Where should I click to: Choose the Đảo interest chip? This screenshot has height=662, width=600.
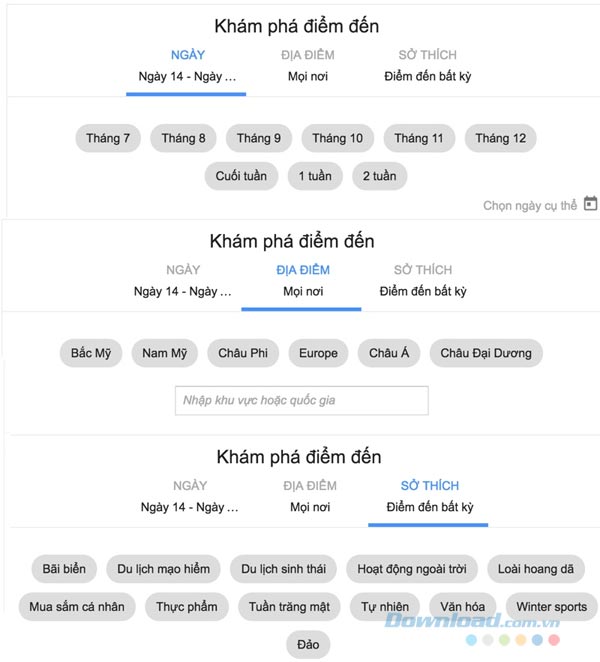point(308,645)
